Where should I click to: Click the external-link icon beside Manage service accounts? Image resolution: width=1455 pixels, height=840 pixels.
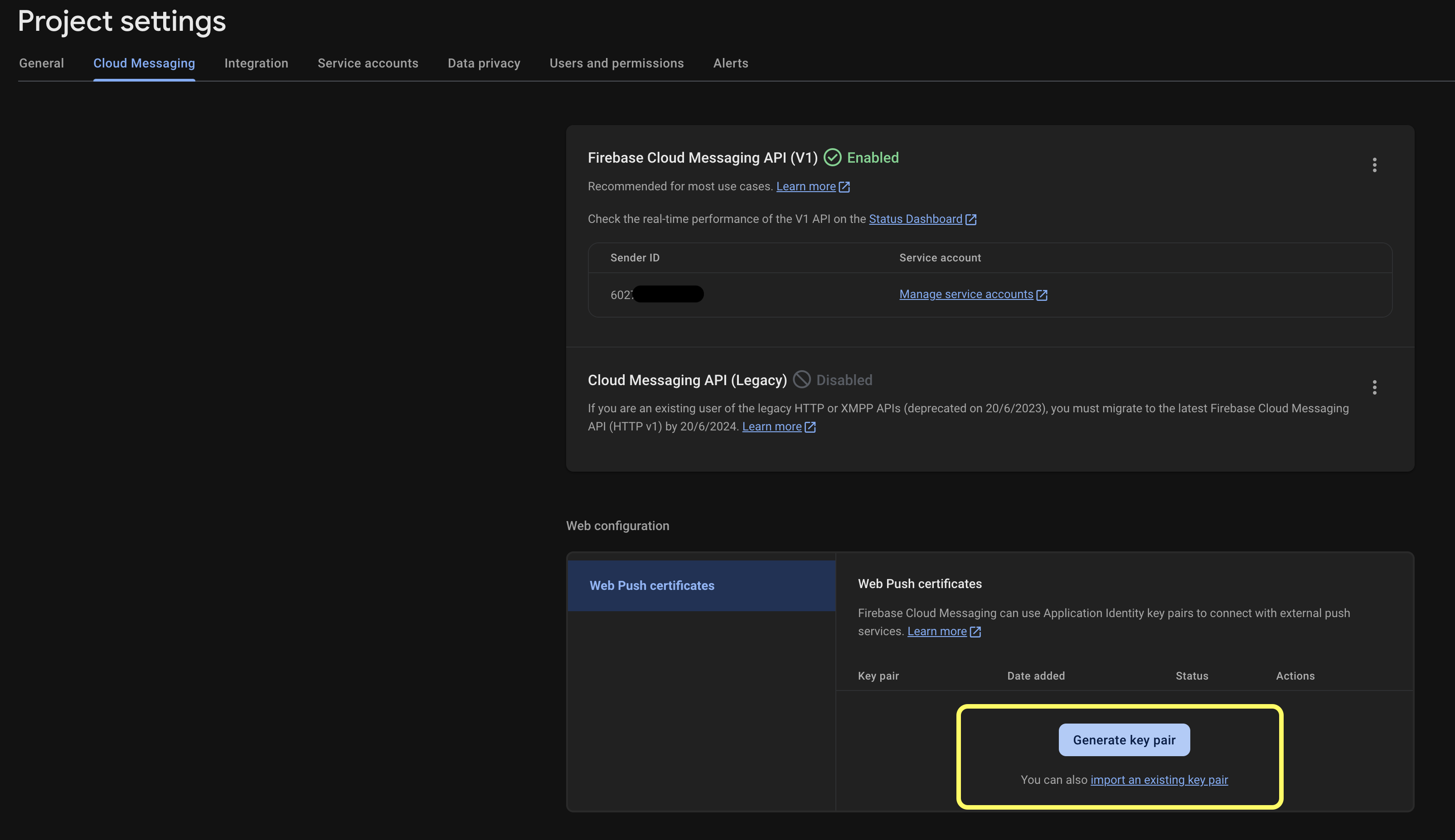(x=1042, y=295)
